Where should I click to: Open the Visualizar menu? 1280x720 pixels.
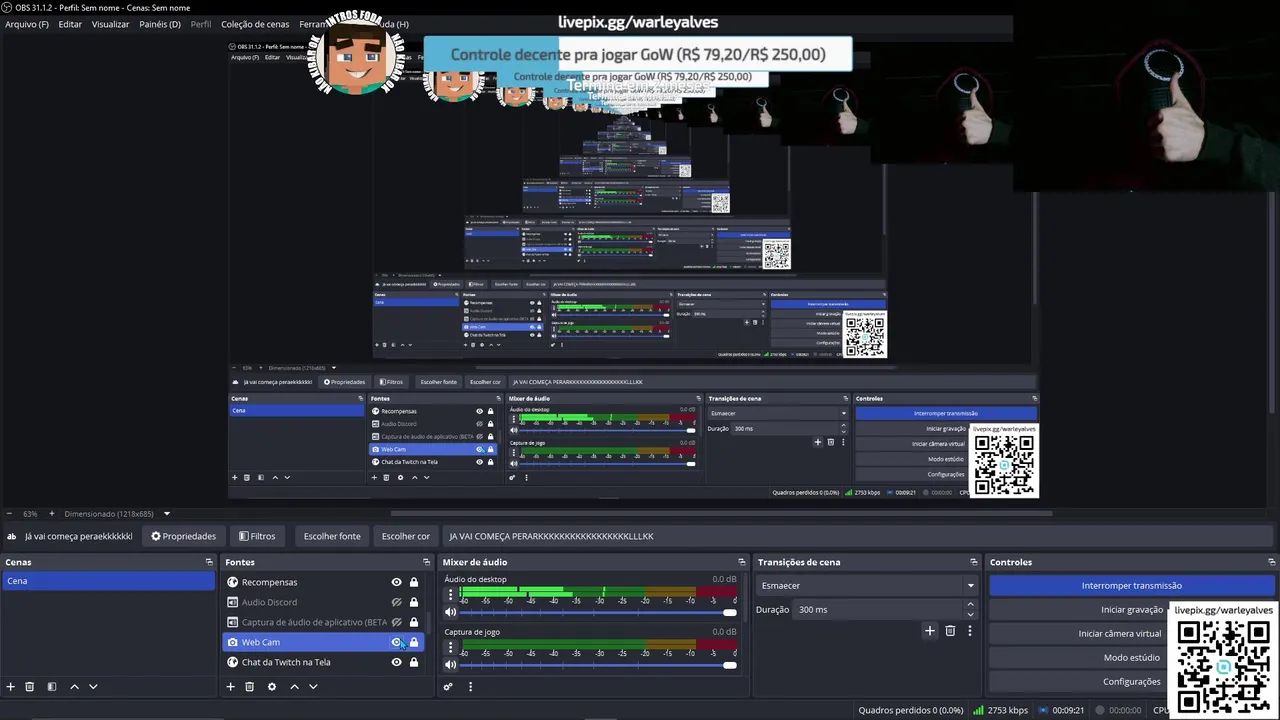(110, 24)
